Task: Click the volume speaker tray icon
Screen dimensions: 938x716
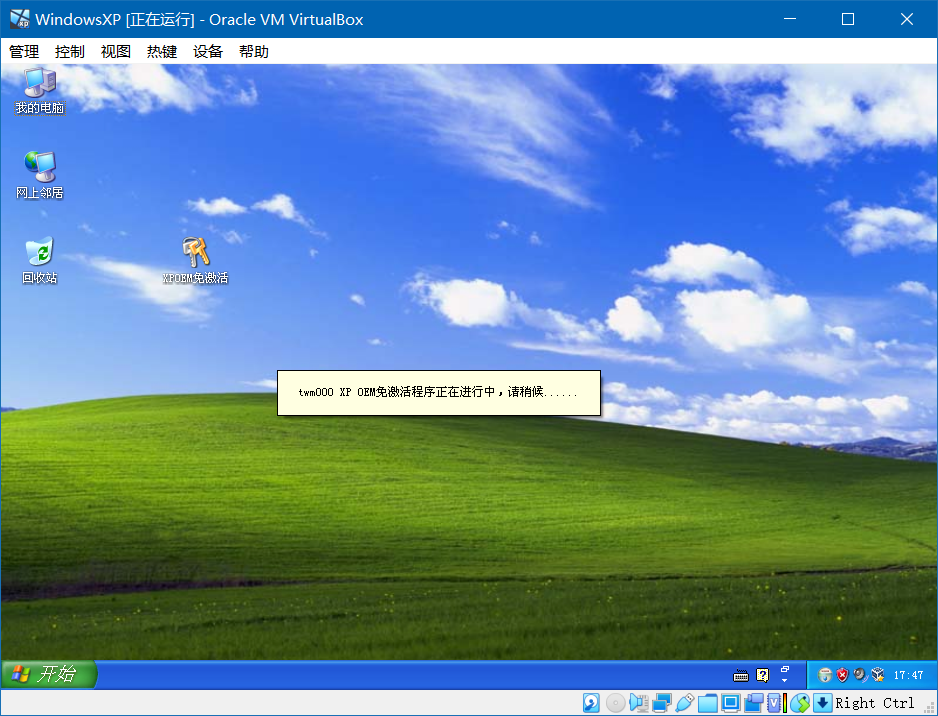Action: [x=860, y=675]
